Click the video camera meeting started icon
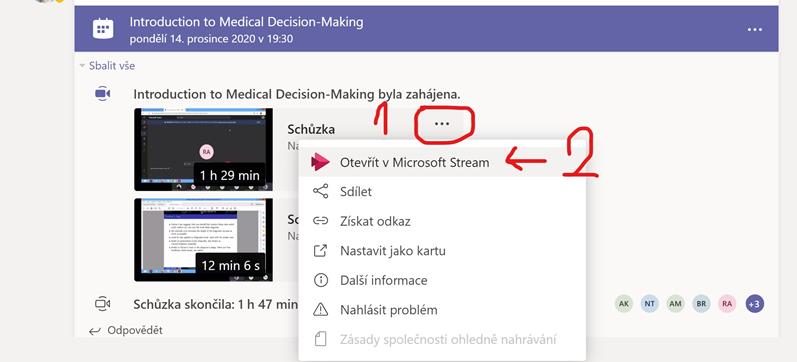797x362 pixels. tap(103, 94)
